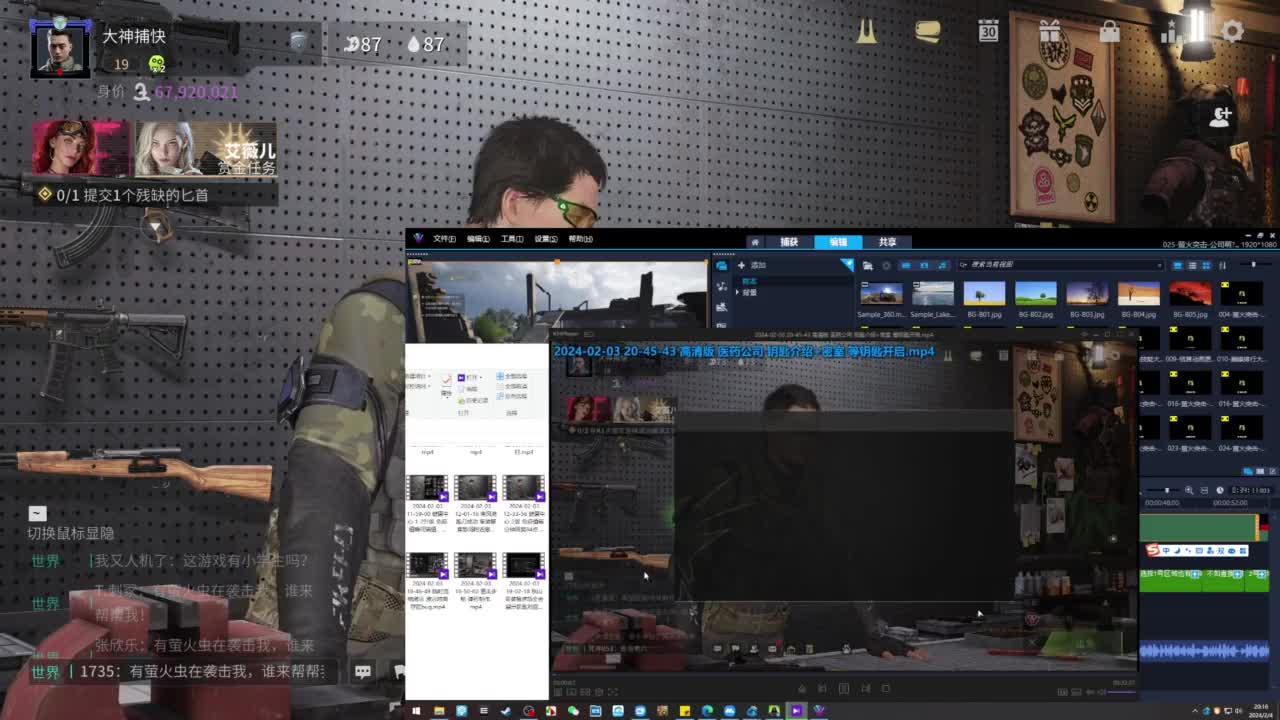Open the 文件 menu in video editor
Image resolution: width=1280 pixels, height=720 pixels.
[x=444, y=239]
